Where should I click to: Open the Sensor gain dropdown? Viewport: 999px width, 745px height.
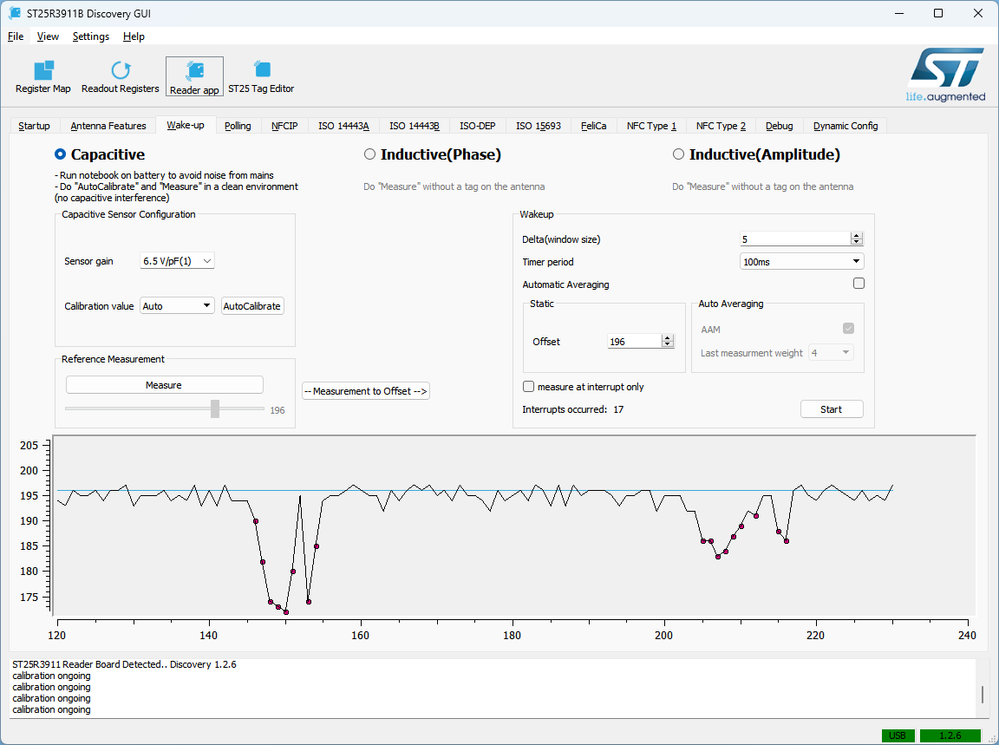point(177,261)
